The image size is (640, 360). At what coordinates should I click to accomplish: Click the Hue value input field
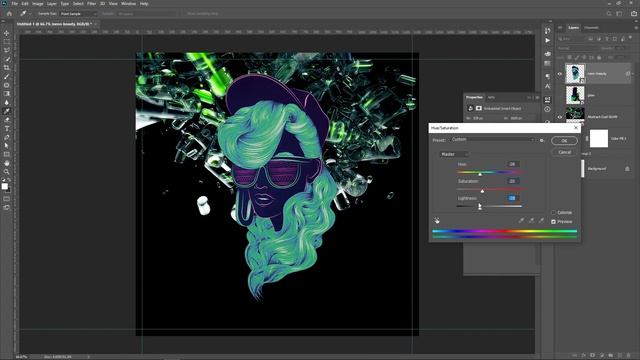coord(513,164)
